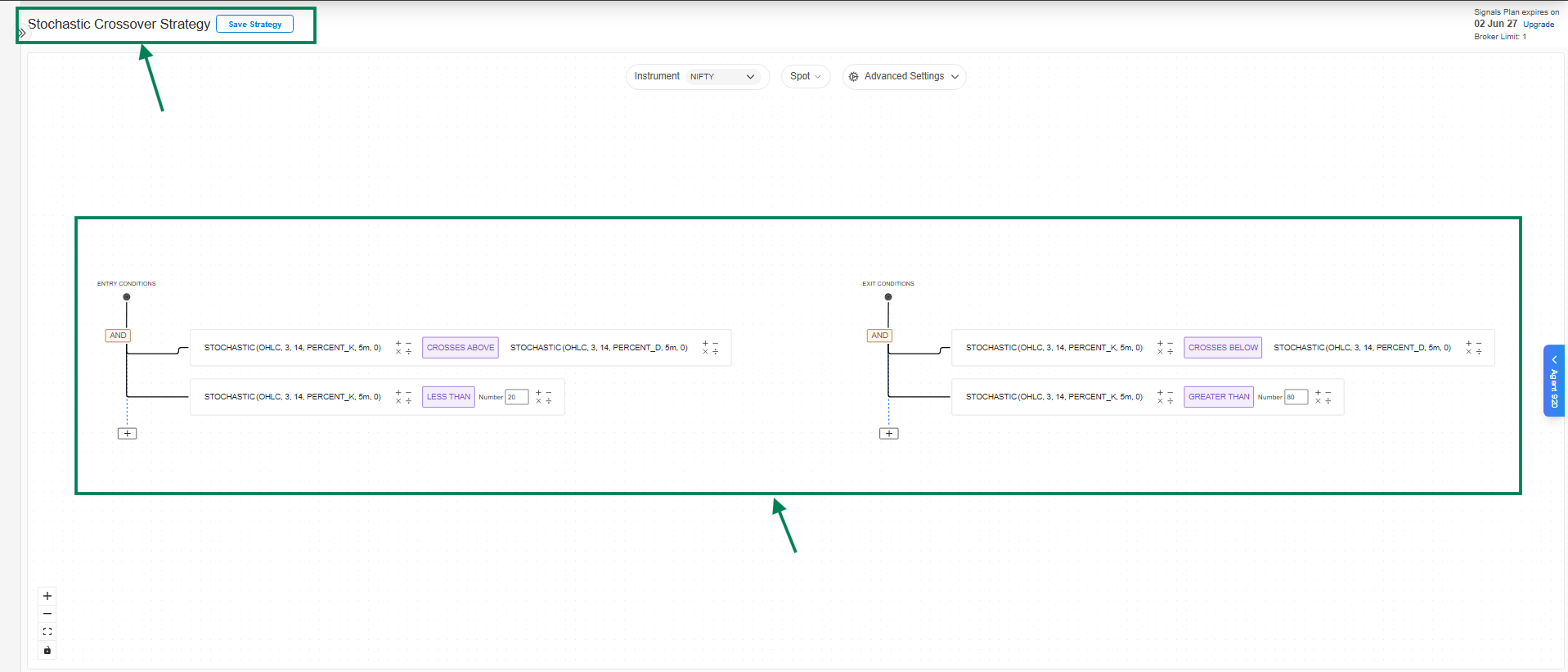
Task: Toggle the exit conditions AND operator
Action: pos(879,336)
